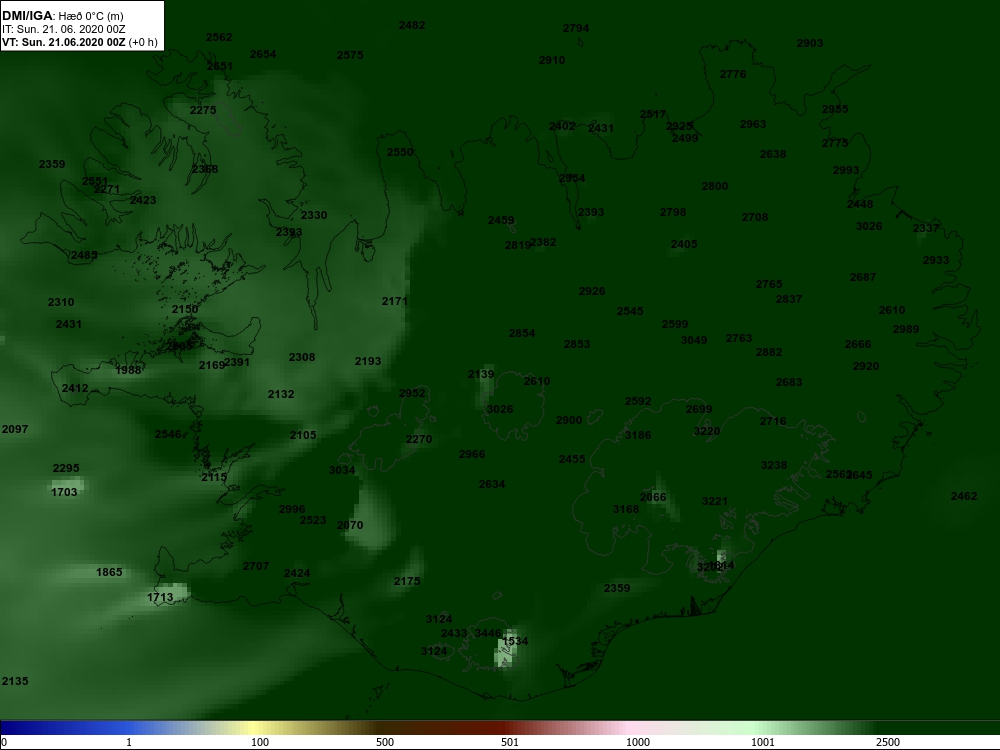Click the map value 2996

tap(292, 509)
